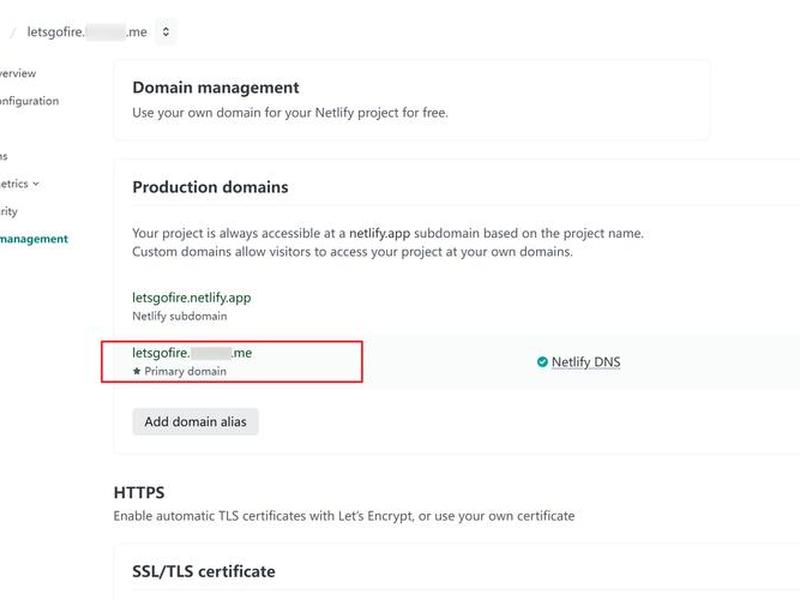The height and width of the screenshot is (600, 800).
Task: Click the bold netlify.app text in description
Action: pyautogui.click(x=380, y=233)
